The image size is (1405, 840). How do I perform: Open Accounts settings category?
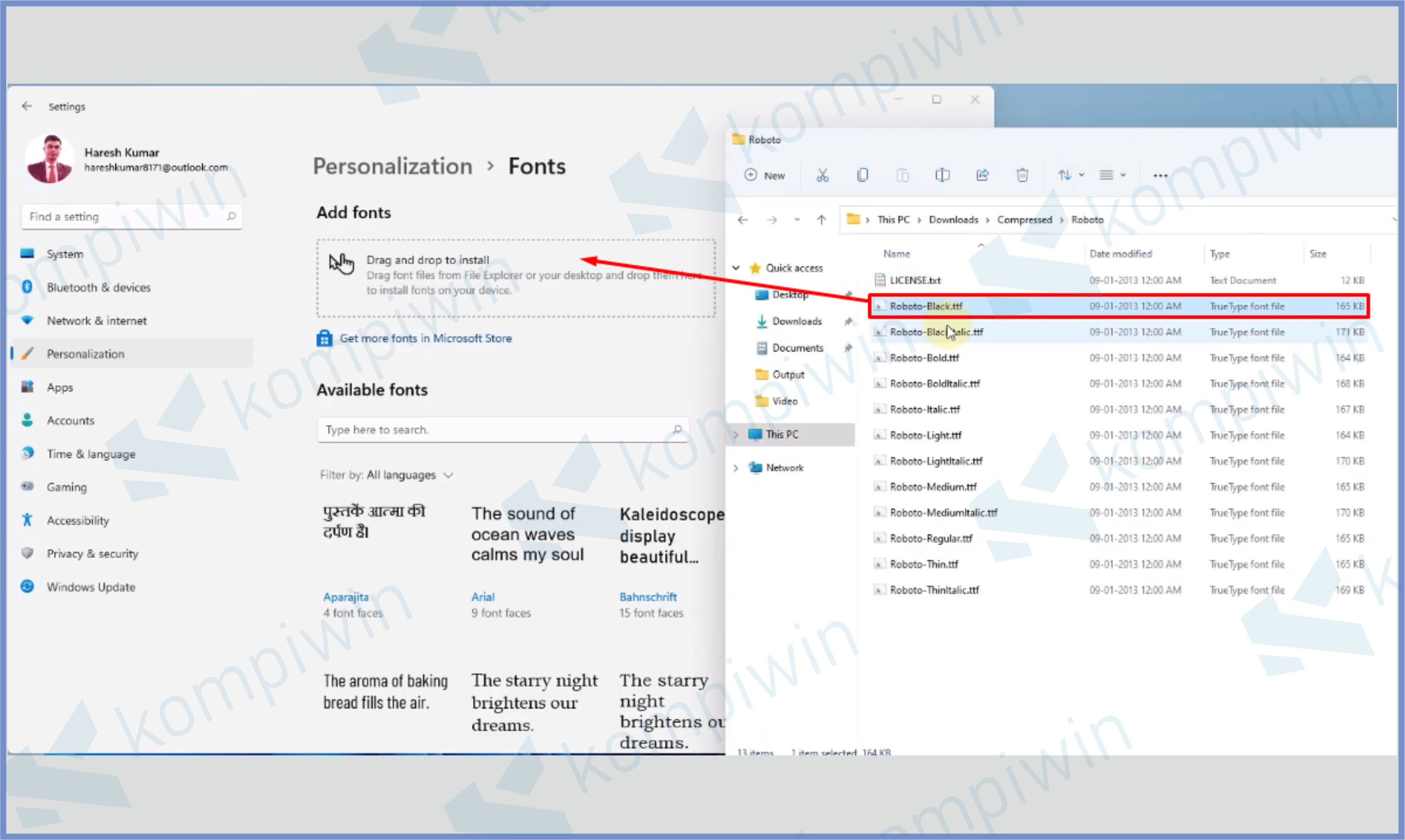(131, 420)
